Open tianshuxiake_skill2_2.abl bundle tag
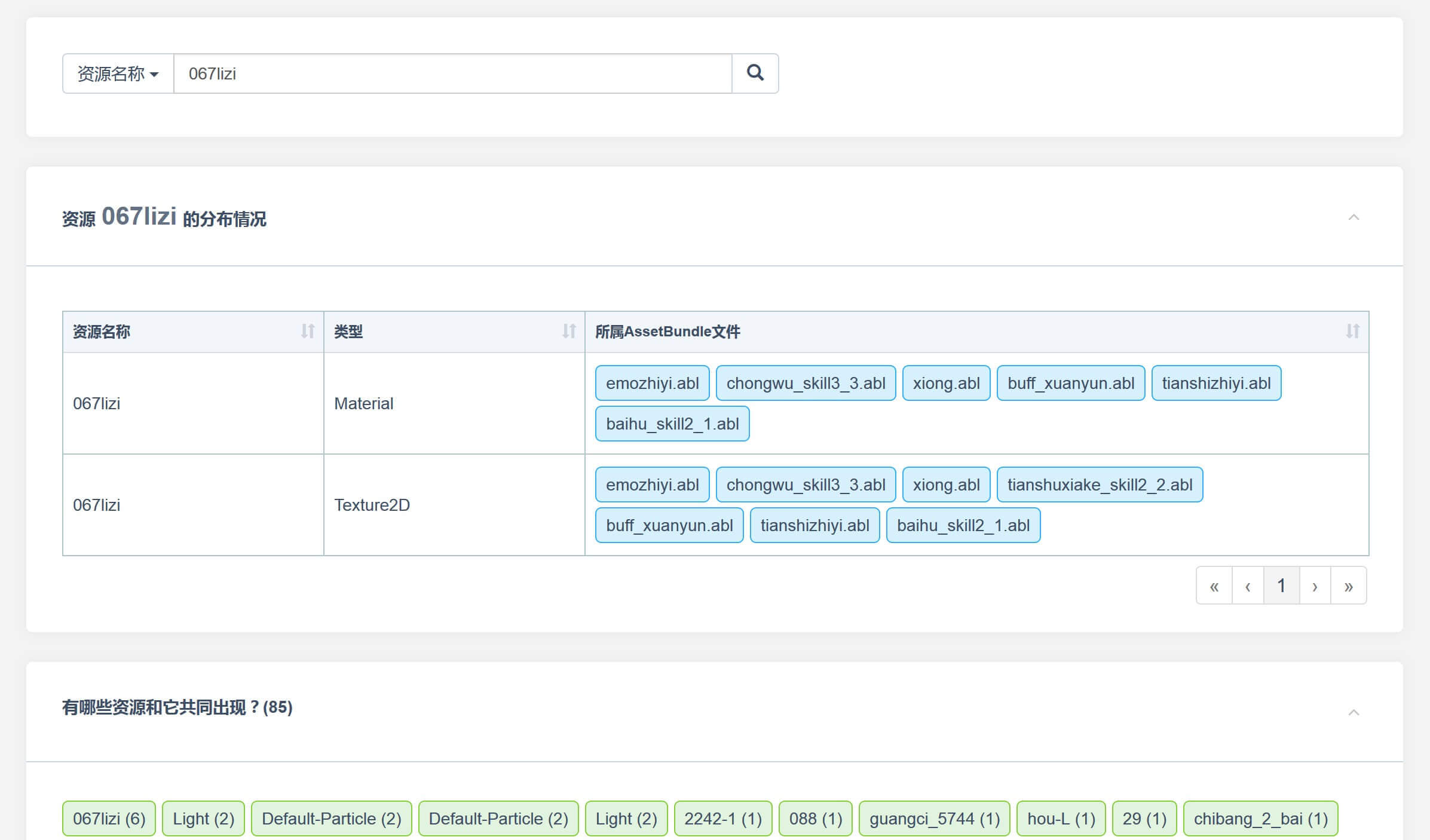1430x840 pixels. [x=1100, y=485]
